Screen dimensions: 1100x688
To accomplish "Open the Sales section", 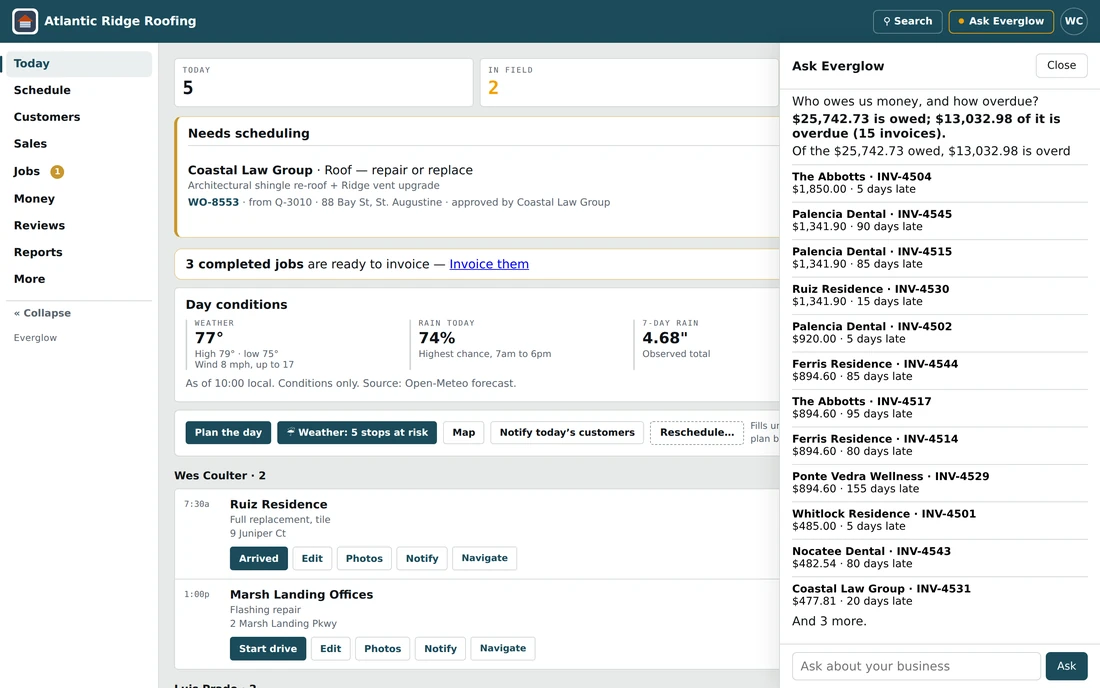I will [77, 143].
